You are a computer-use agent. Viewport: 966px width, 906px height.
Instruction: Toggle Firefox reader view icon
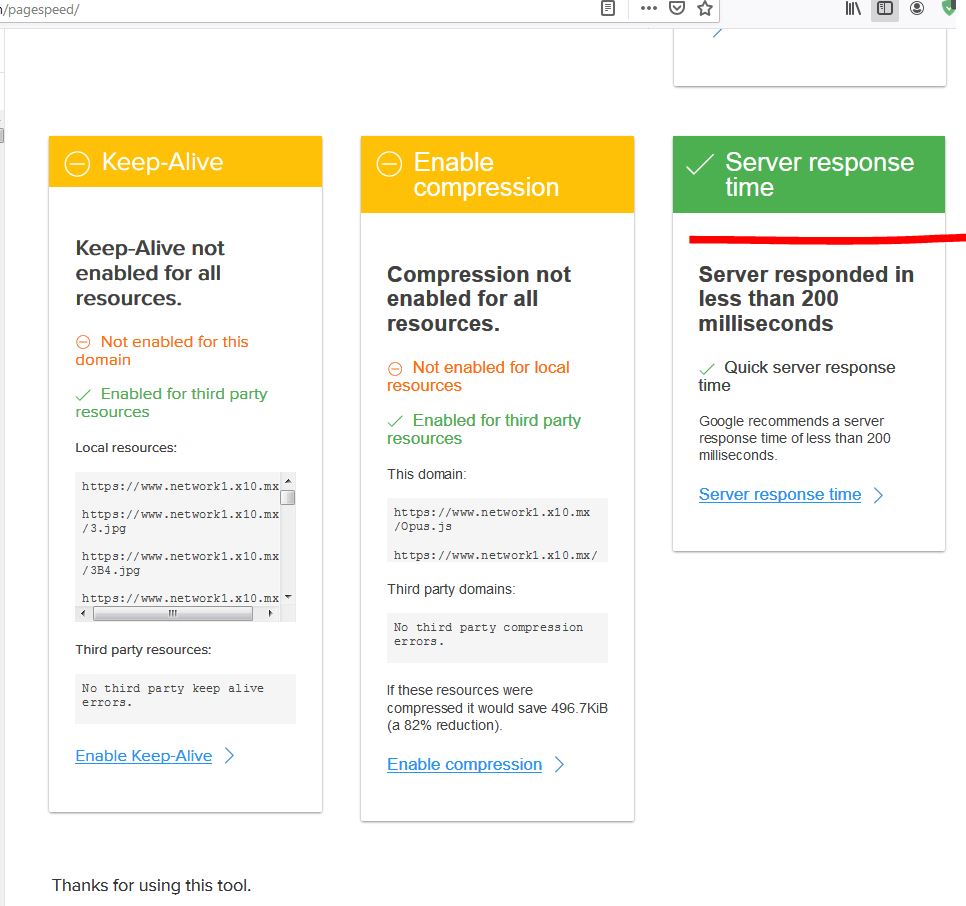click(607, 9)
